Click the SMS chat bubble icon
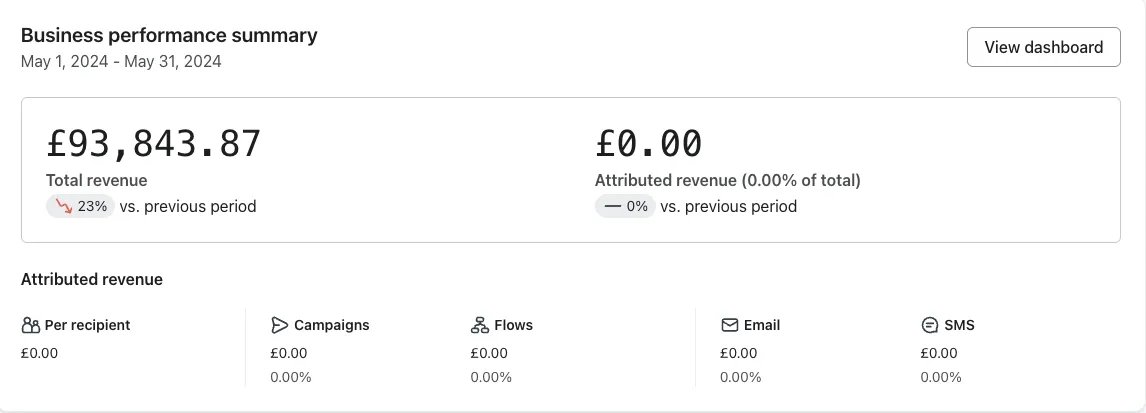Image resolution: width=1146 pixels, height=413 pixels. tap(930, 325)
